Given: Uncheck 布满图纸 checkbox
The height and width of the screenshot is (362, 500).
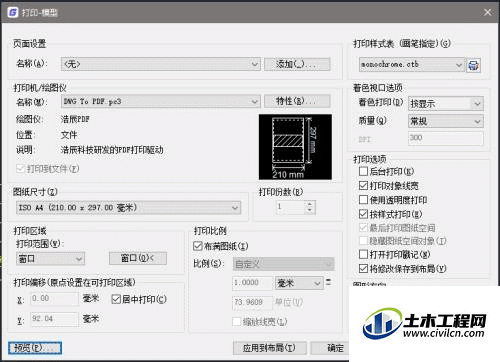Looking at the screenshot, I should point(198,246).
